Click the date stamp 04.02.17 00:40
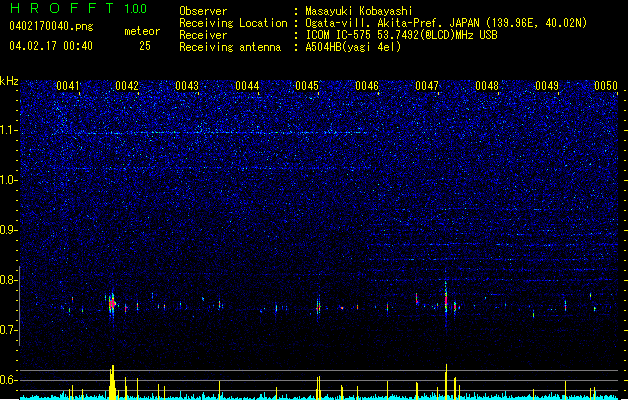The image size is (629, 400). point(51,46)
